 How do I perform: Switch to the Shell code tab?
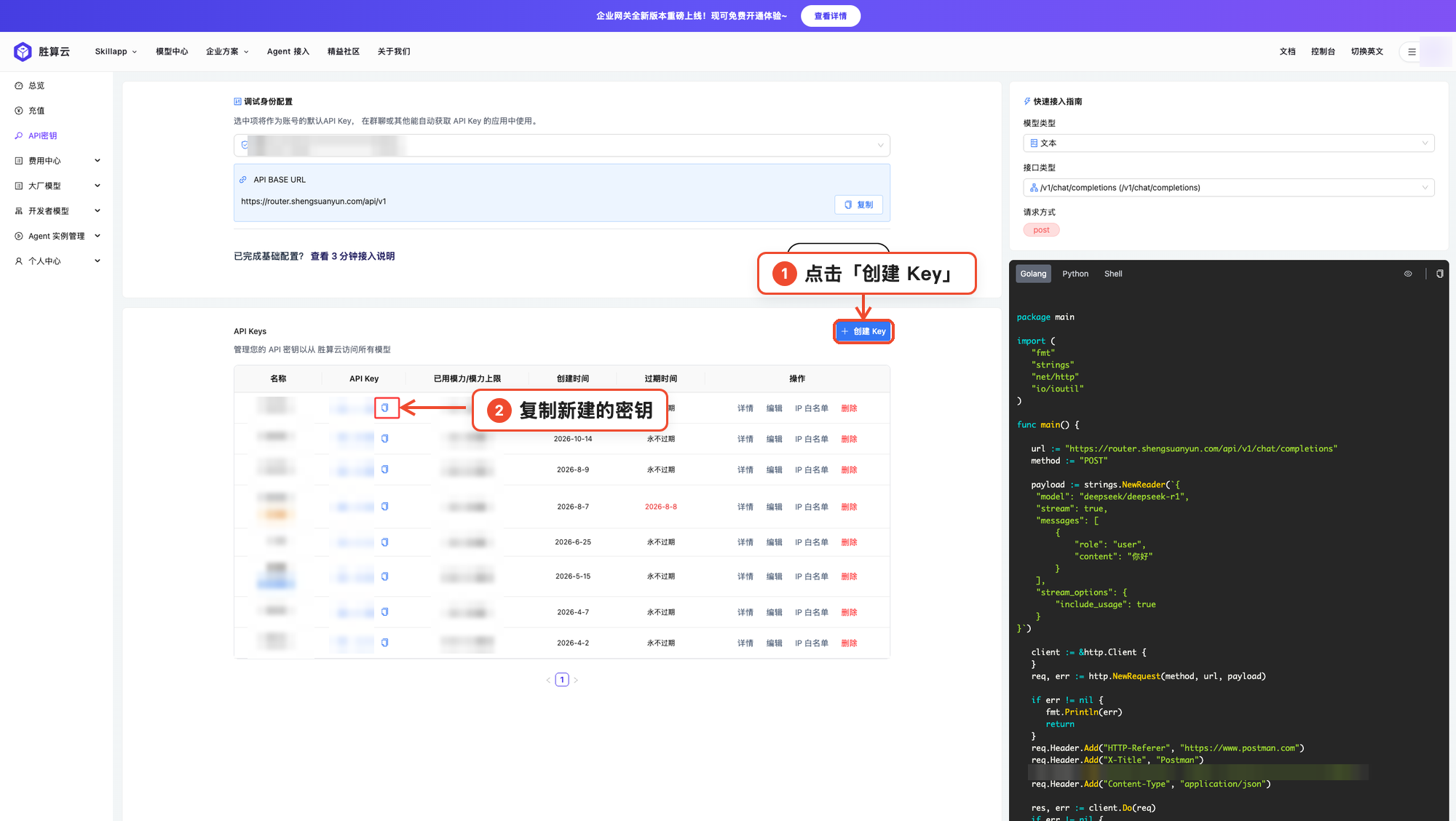click(1112, 274)
